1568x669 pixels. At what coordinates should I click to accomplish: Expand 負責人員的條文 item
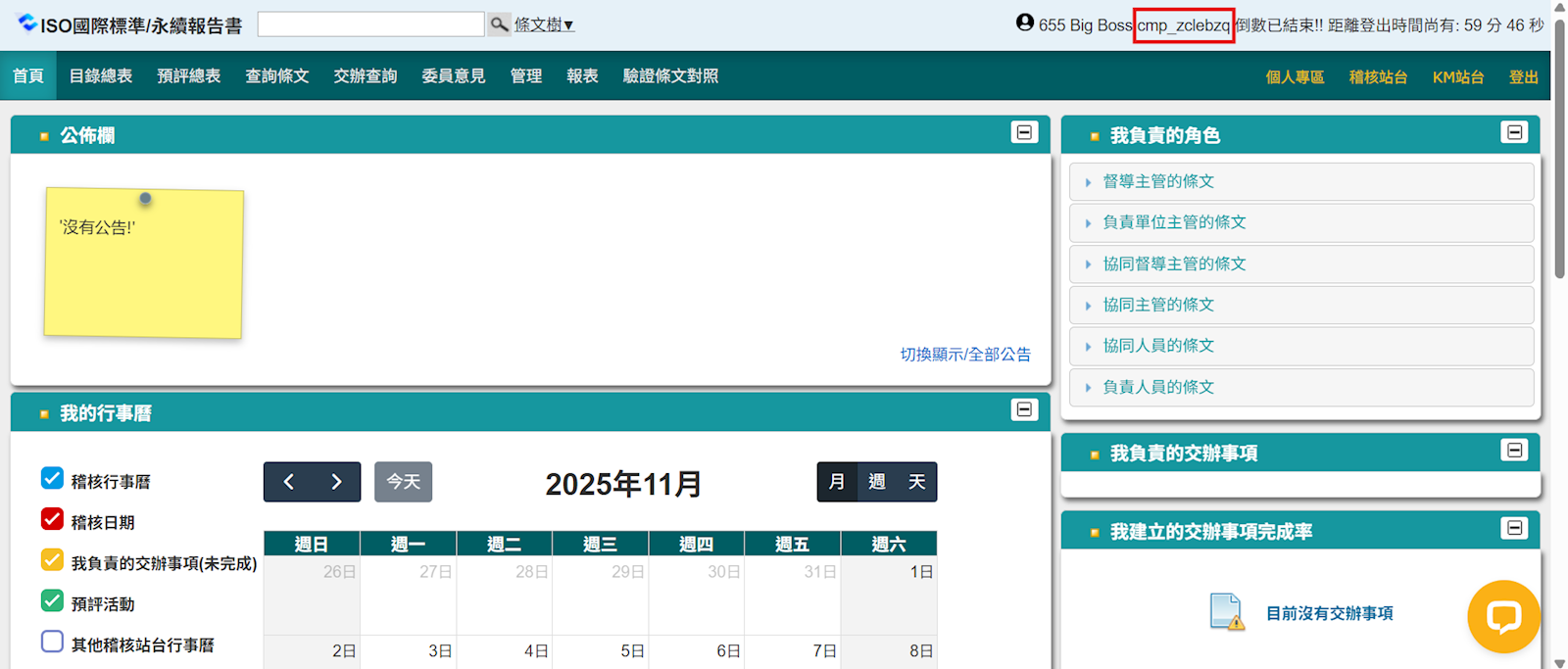tap(1158, 387)
